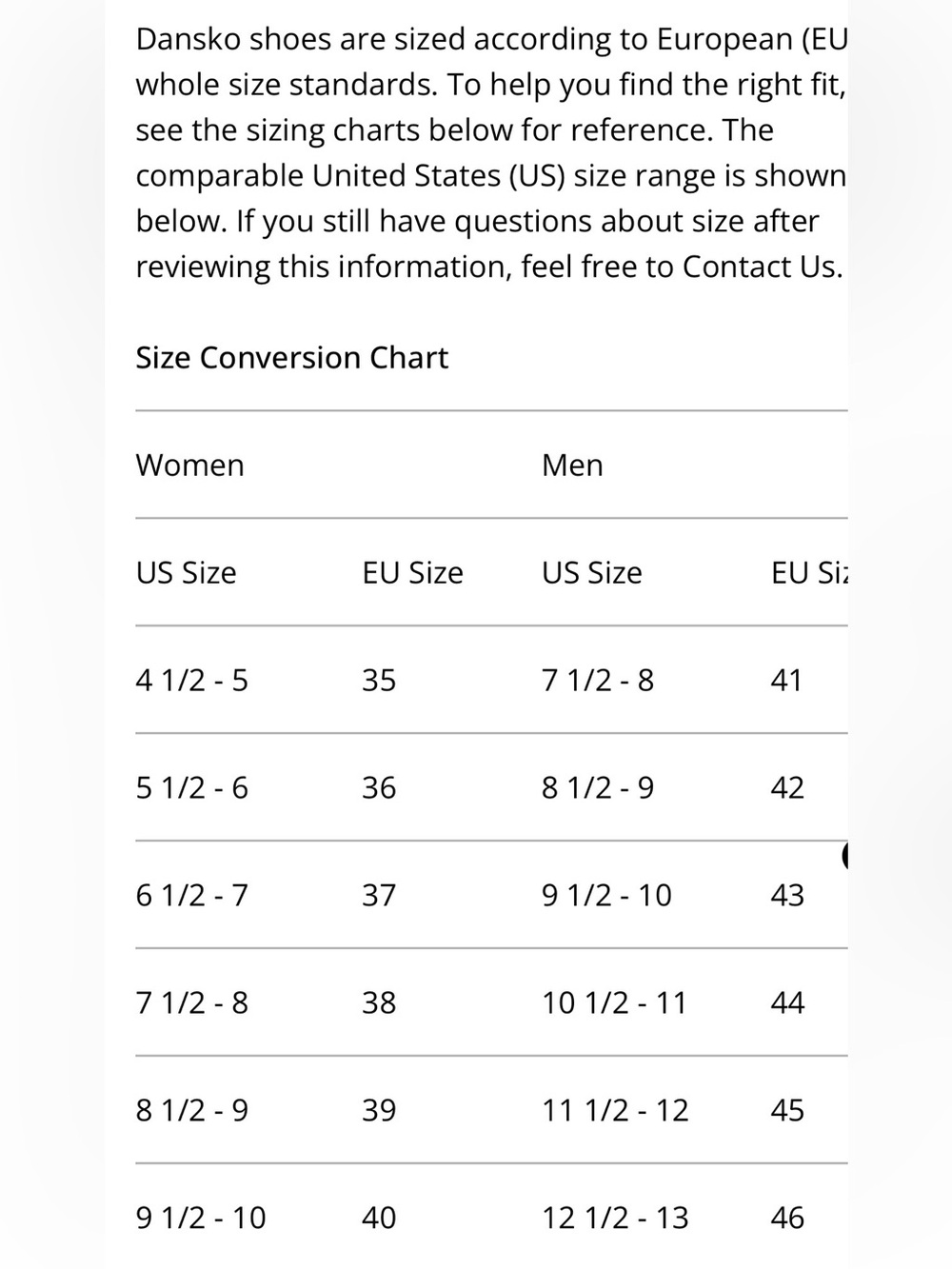This screenshot has width=952, height=1269.
Task: Select women's US size 6 1/2 - 7
Action: tap(192, 896)
